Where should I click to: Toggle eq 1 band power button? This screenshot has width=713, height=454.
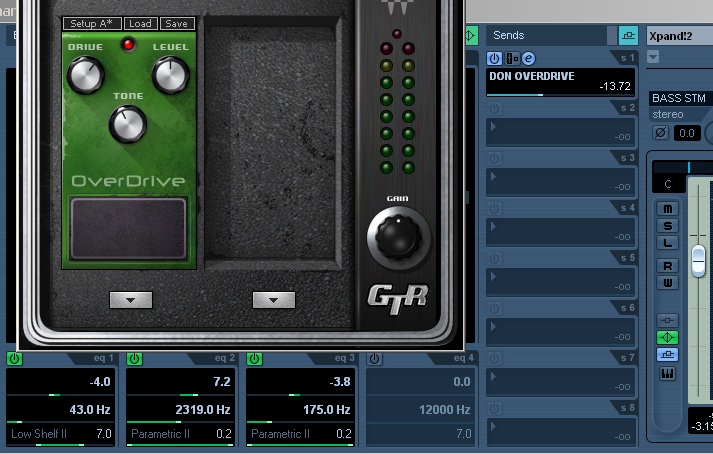14,359
